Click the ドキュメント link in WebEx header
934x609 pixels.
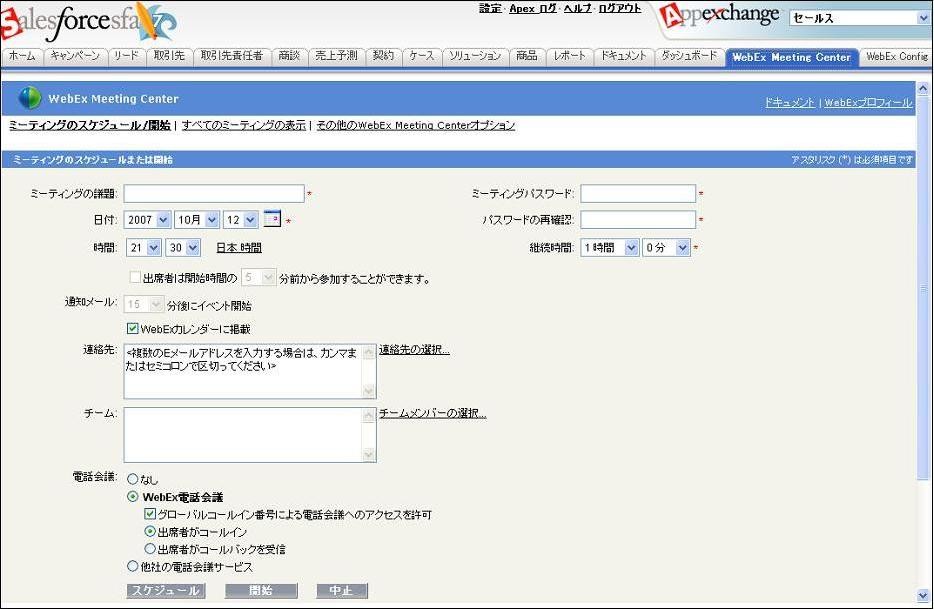click(789, 102)
